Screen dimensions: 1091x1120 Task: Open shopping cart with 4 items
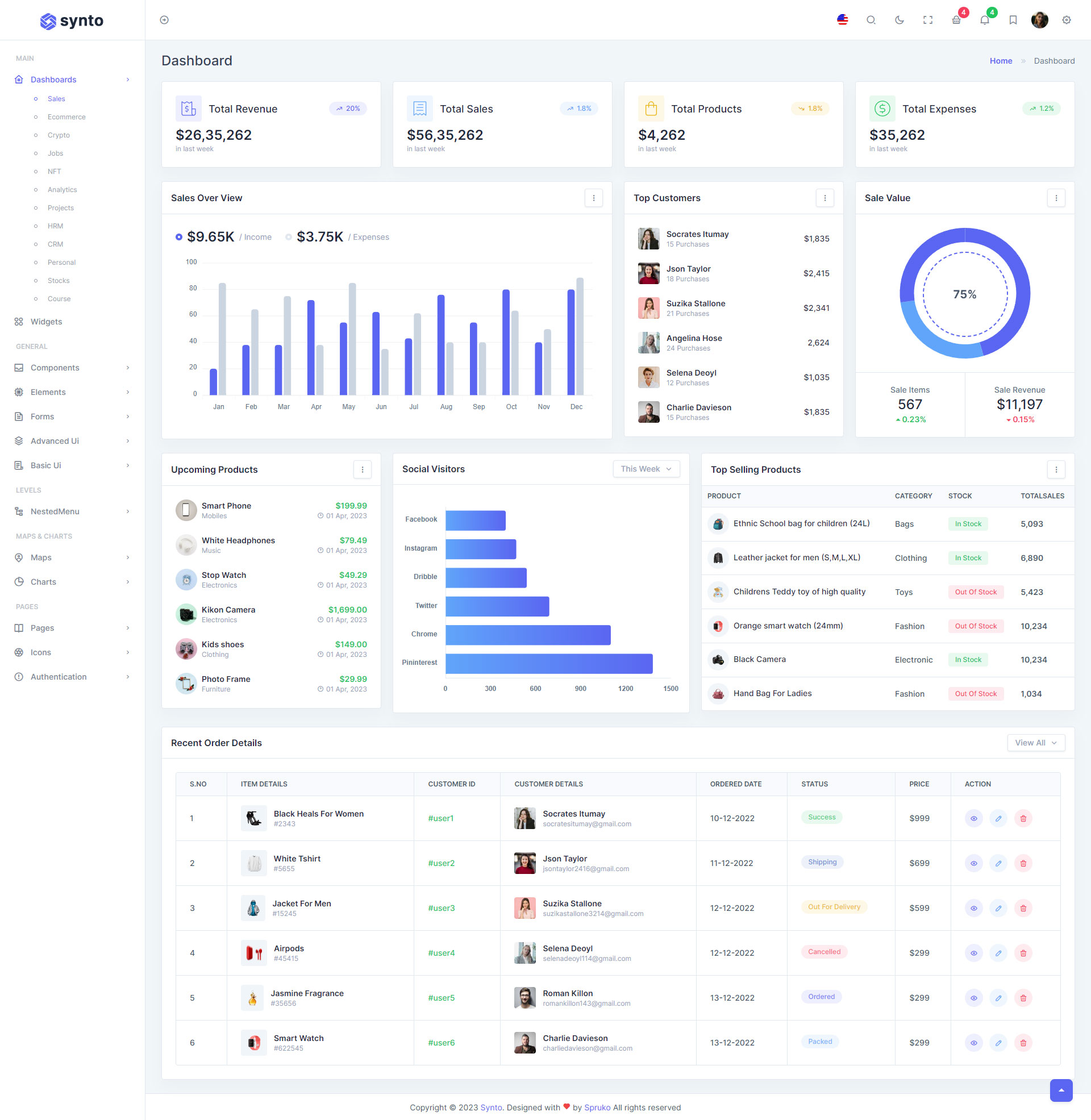956,20
